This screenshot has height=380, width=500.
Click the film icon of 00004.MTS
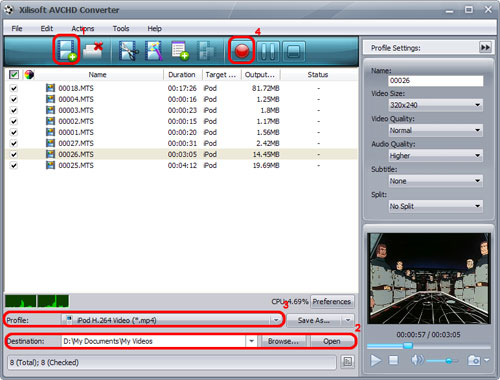[50, 99]
